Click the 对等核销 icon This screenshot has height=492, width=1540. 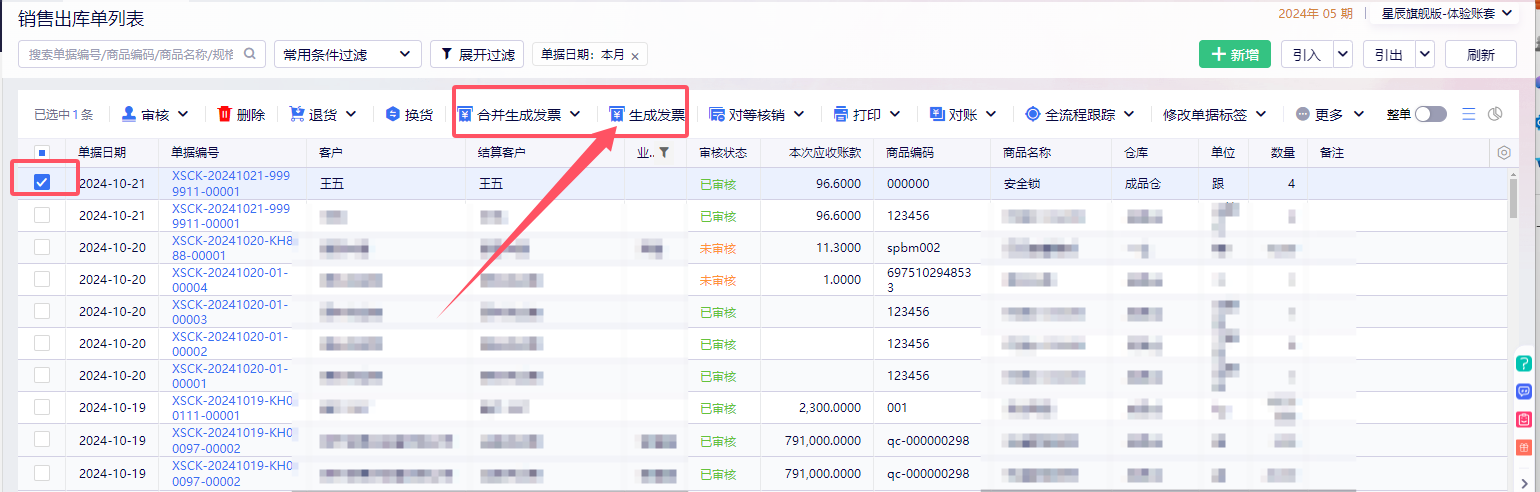pos(716,114)
